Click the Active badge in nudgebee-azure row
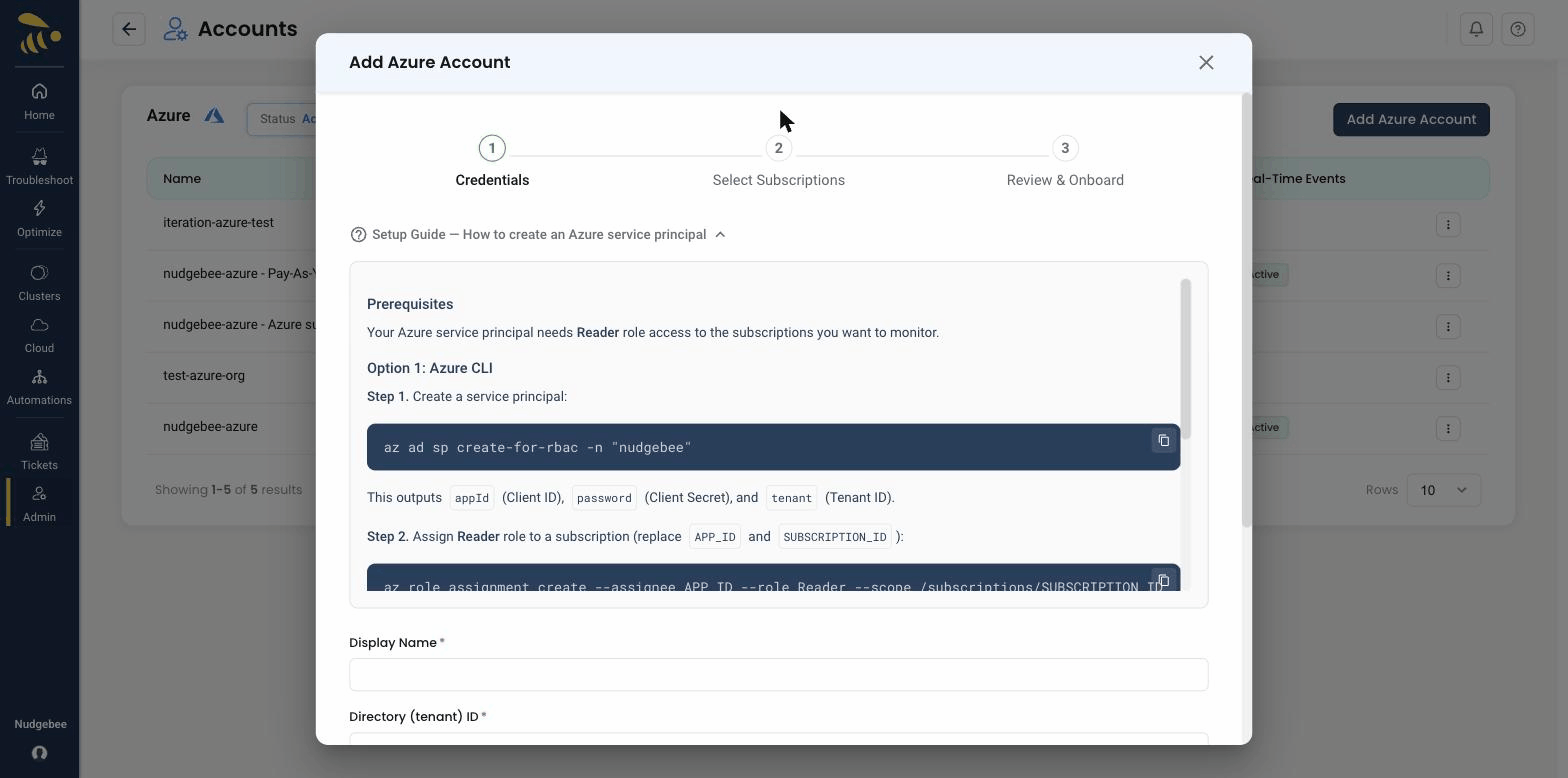This screenshot has width=1568, height=778. (1268, 427)
